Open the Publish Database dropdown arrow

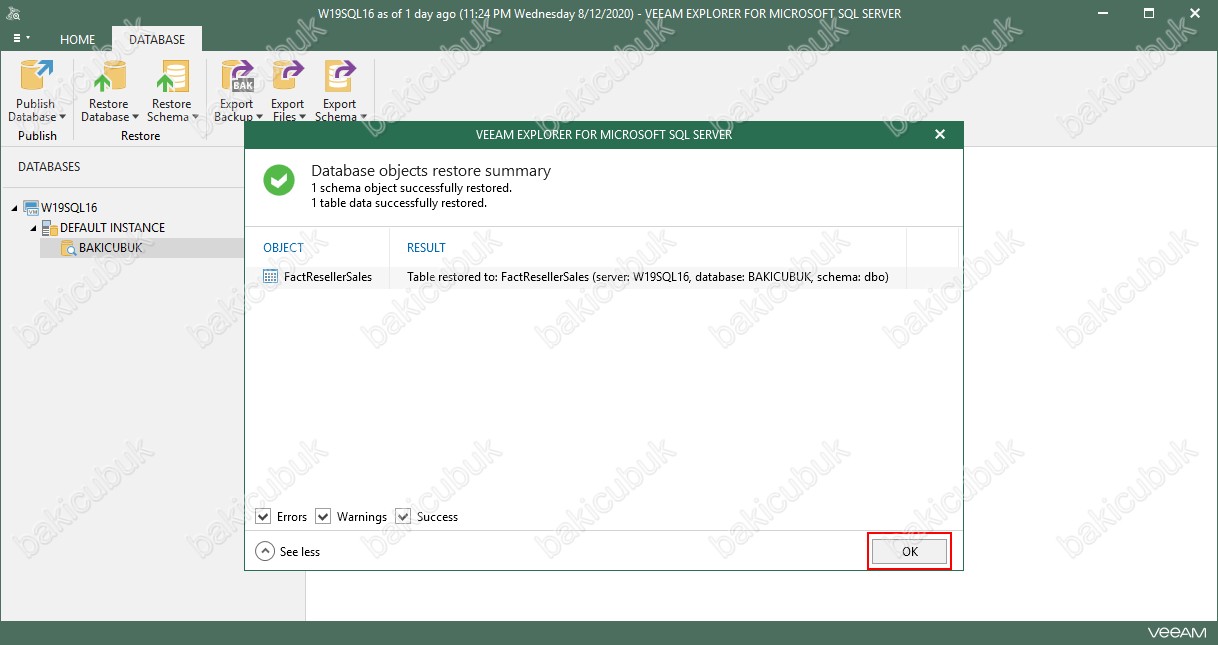click(62, 117)
